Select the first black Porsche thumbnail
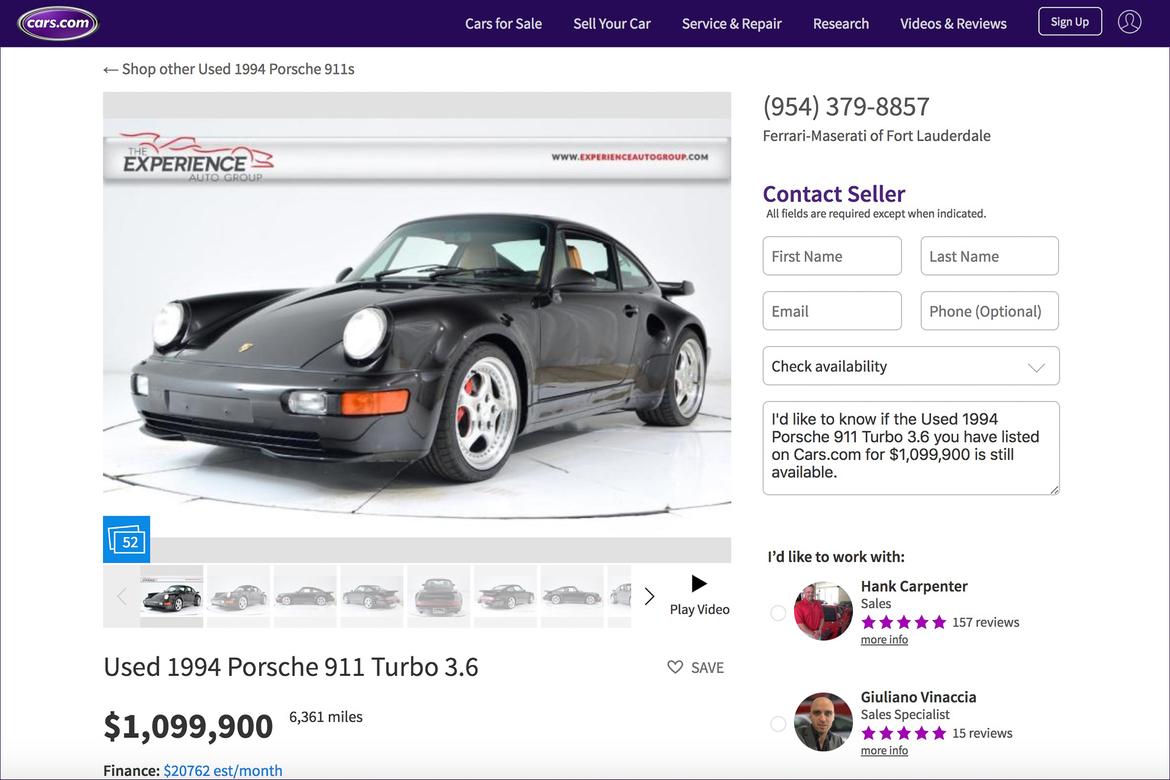The image size is (1170, 780). click(172, 596)
